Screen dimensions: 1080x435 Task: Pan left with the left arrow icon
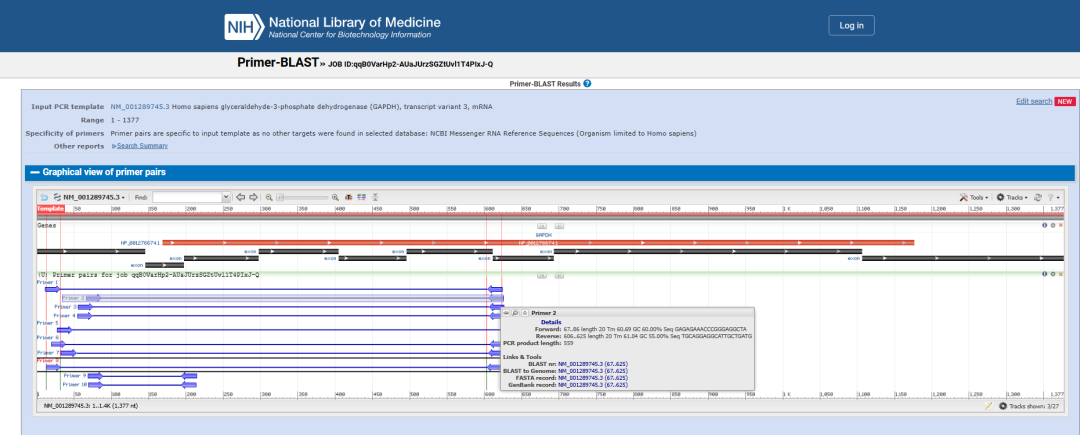click(x=240, y=197)
